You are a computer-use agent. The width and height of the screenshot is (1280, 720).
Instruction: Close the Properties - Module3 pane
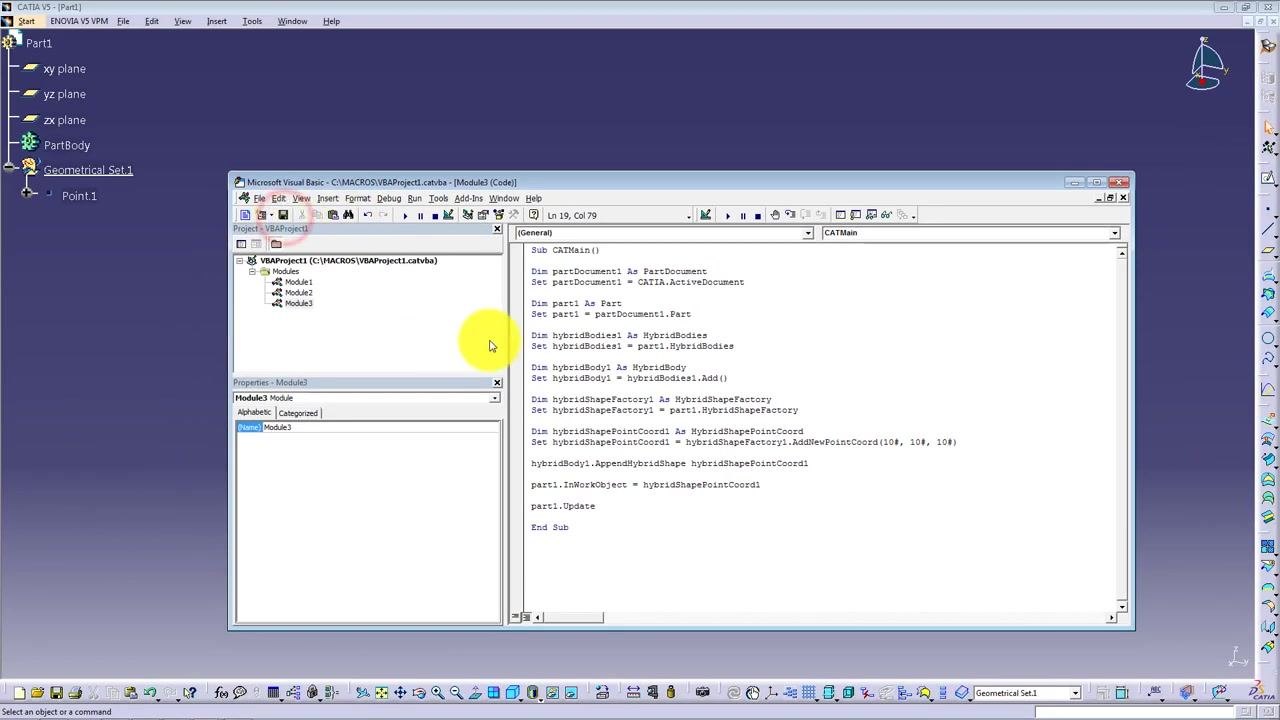tap(497, 383)
